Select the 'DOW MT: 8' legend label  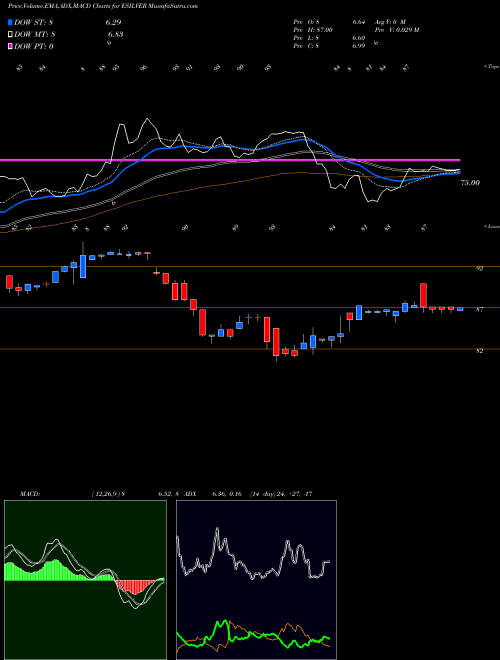point(35,34)
